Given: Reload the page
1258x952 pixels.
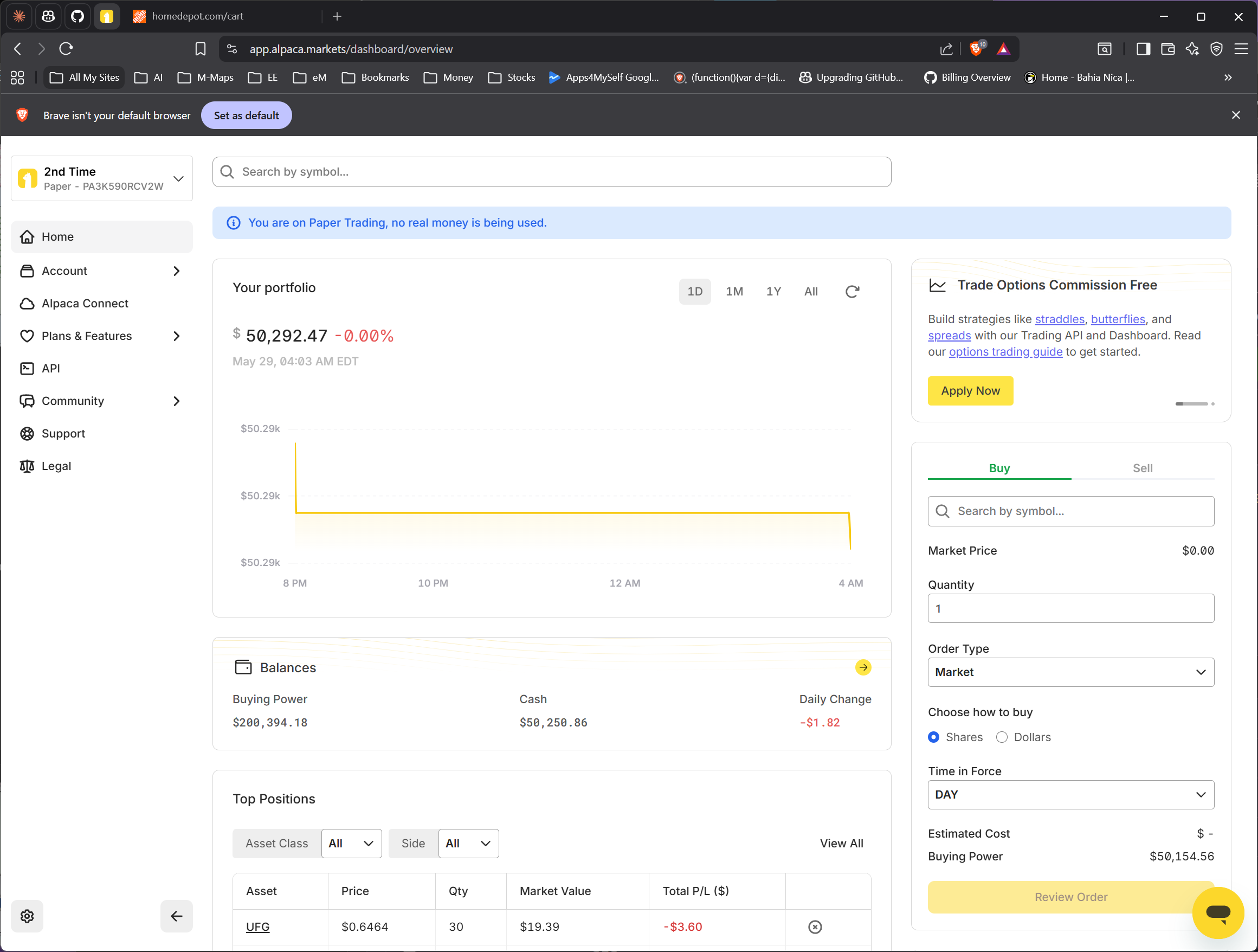Looking at the screenshot, I should point(66,49).
